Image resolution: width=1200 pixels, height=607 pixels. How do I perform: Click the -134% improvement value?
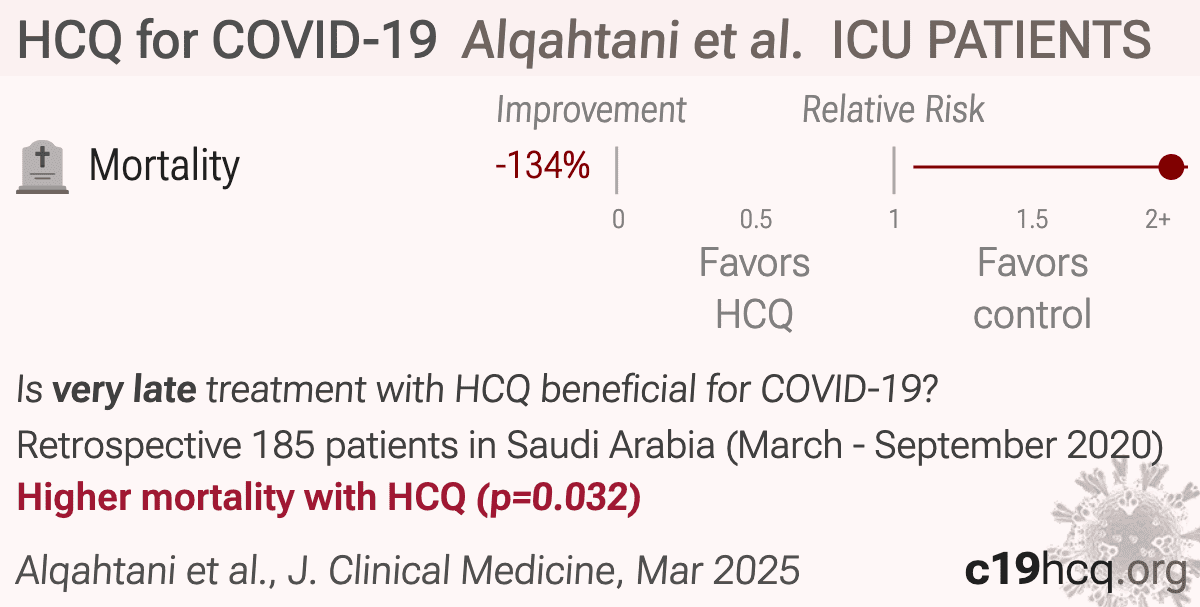[x=543, y=166]
